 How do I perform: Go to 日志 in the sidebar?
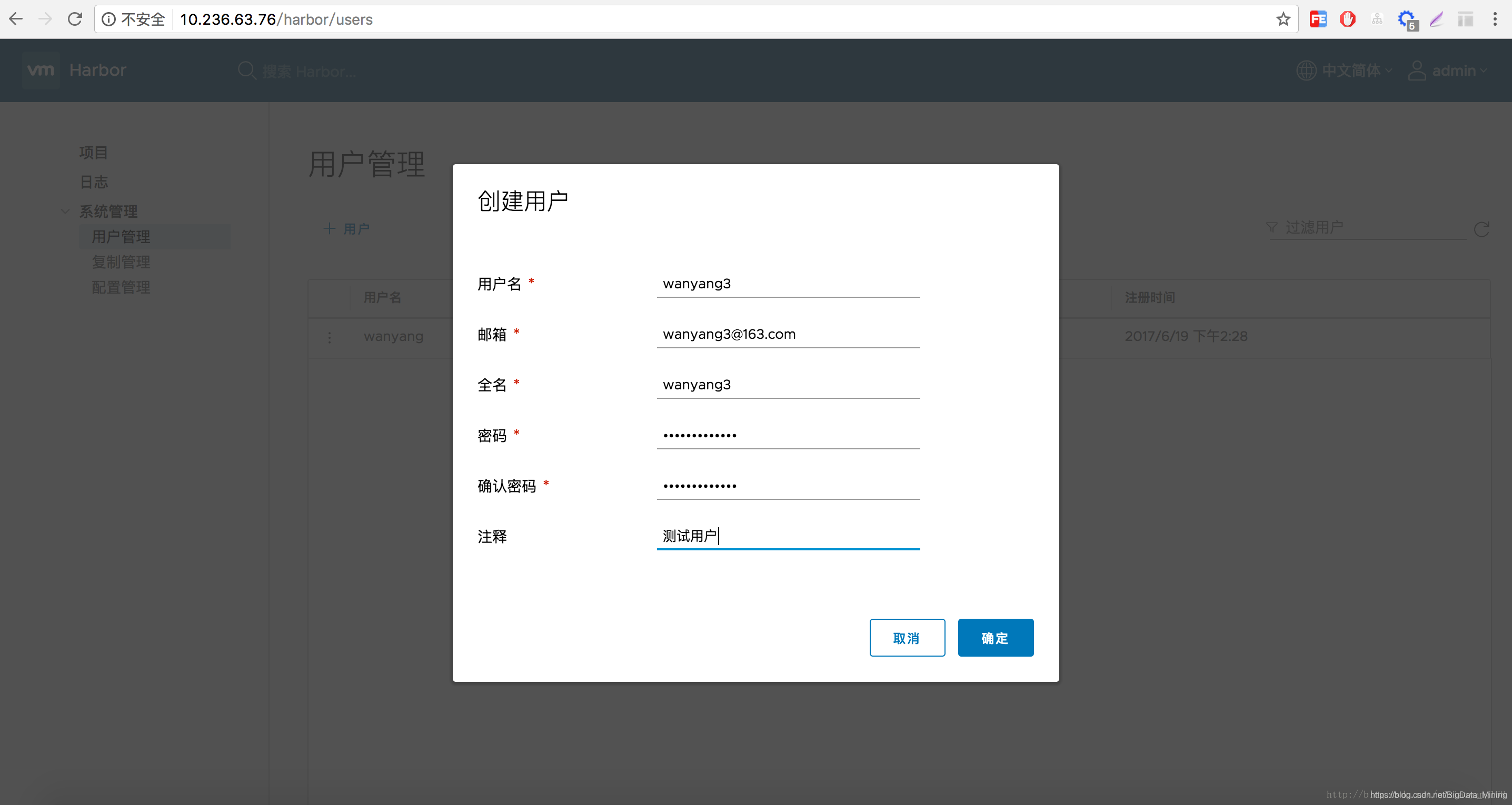[93, 182]
